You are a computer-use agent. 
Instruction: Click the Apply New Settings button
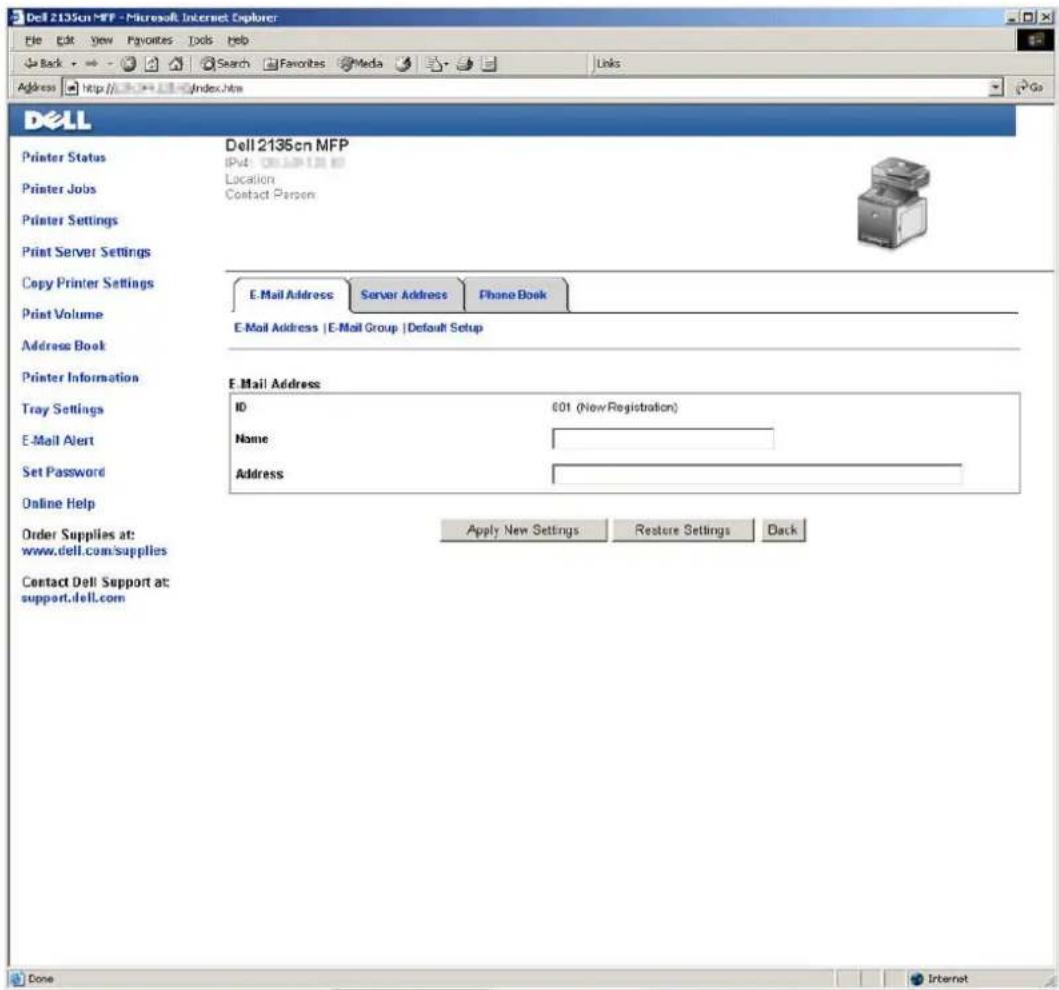pos(523,530)
